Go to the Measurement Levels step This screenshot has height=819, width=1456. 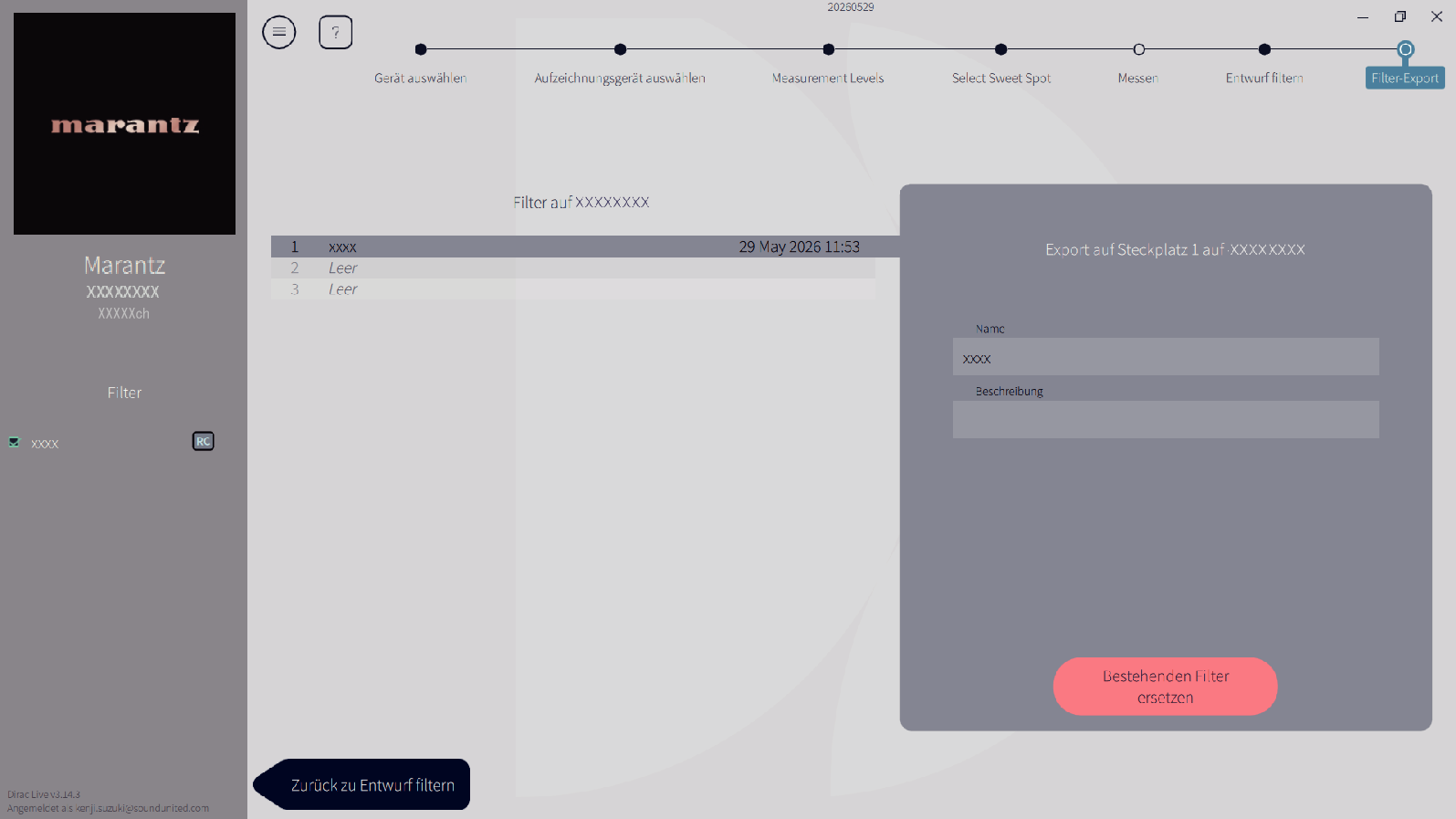[x=828, y=79]
